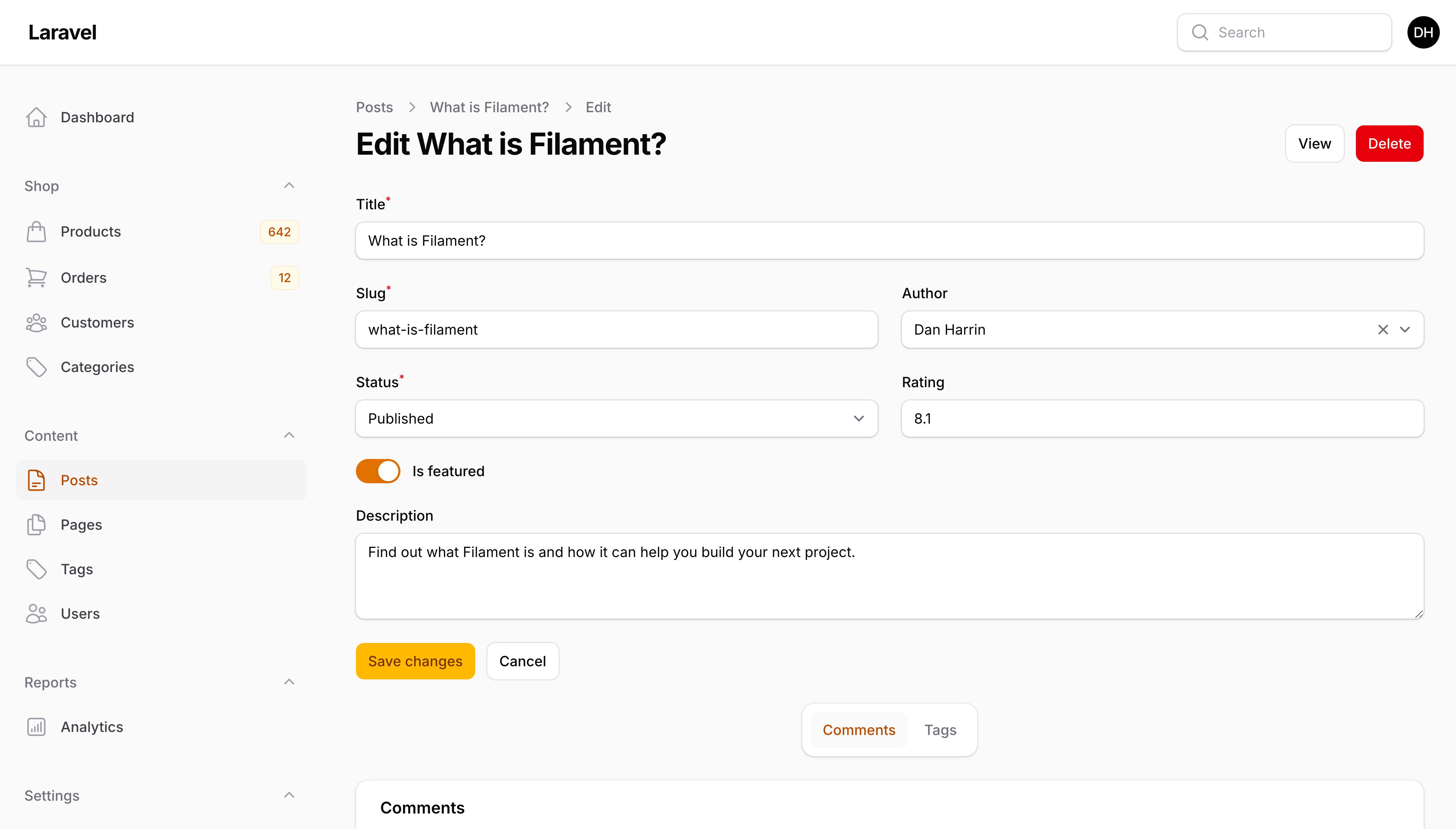Clear the Dan Harrin author selection
This screenshot has height=829, width=1456.
point(1383,330)
